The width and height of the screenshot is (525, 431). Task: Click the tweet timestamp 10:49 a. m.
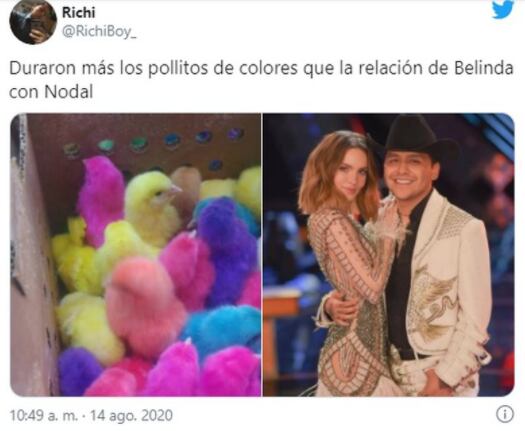44,416
